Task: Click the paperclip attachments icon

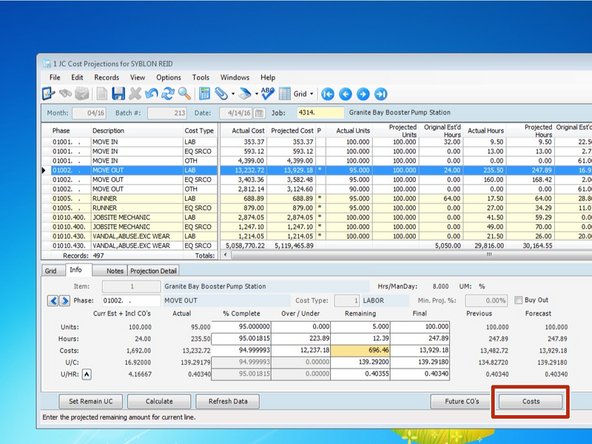Action: pyautogui.click(x=221, y=94)
